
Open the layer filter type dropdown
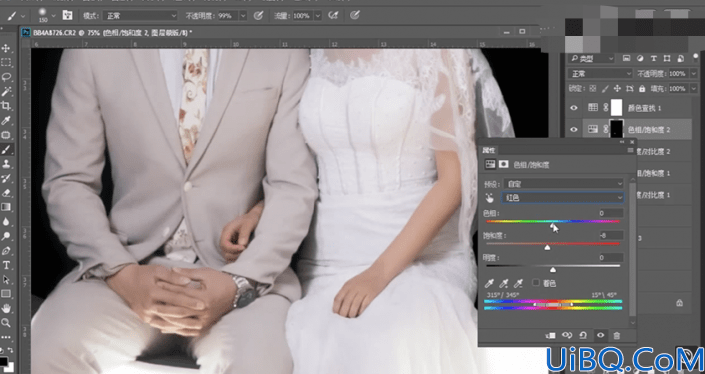tap(591, 58)
